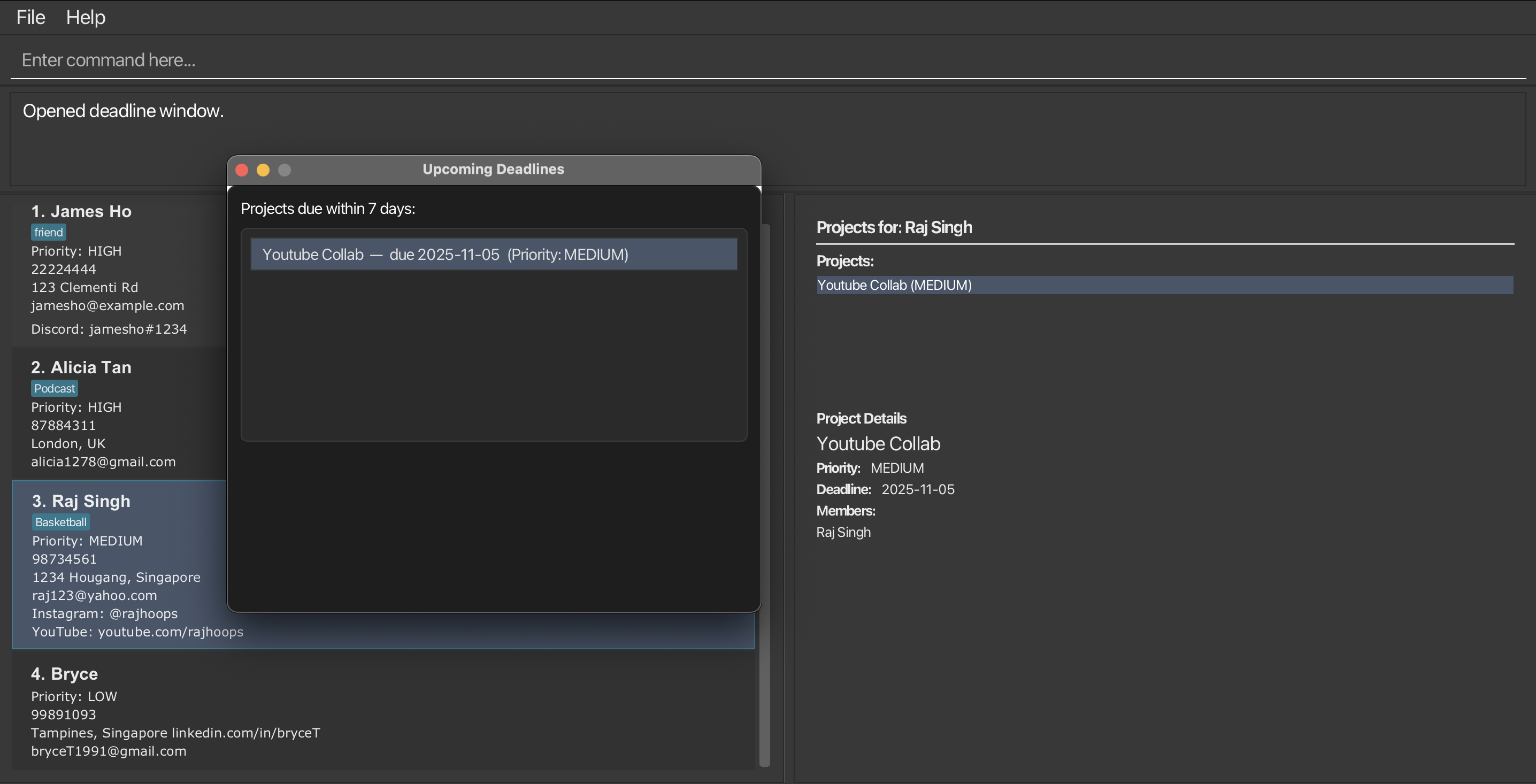Click James Ho's phone number 22224444
Screen dimensions: 1536x784
point(63,269)
